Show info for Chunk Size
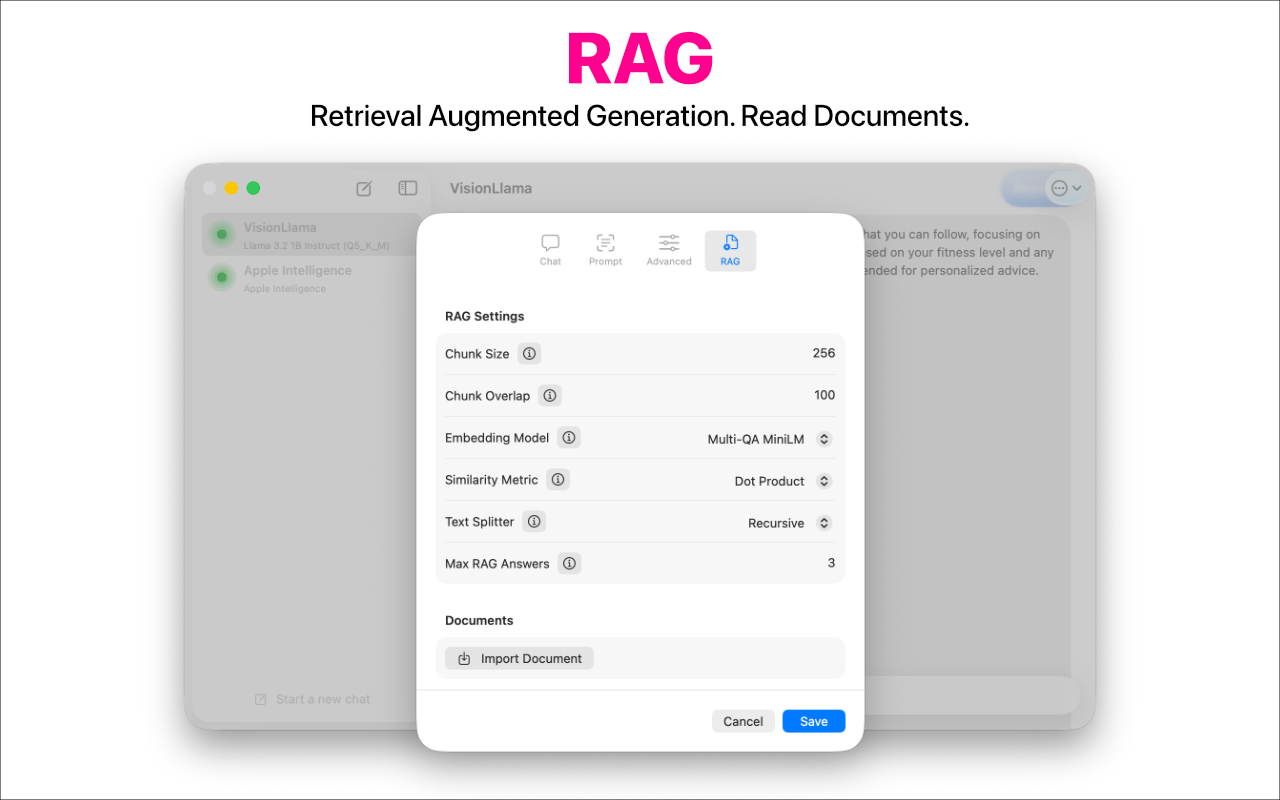Screen dimensions: 1280x800 [529, 353]
